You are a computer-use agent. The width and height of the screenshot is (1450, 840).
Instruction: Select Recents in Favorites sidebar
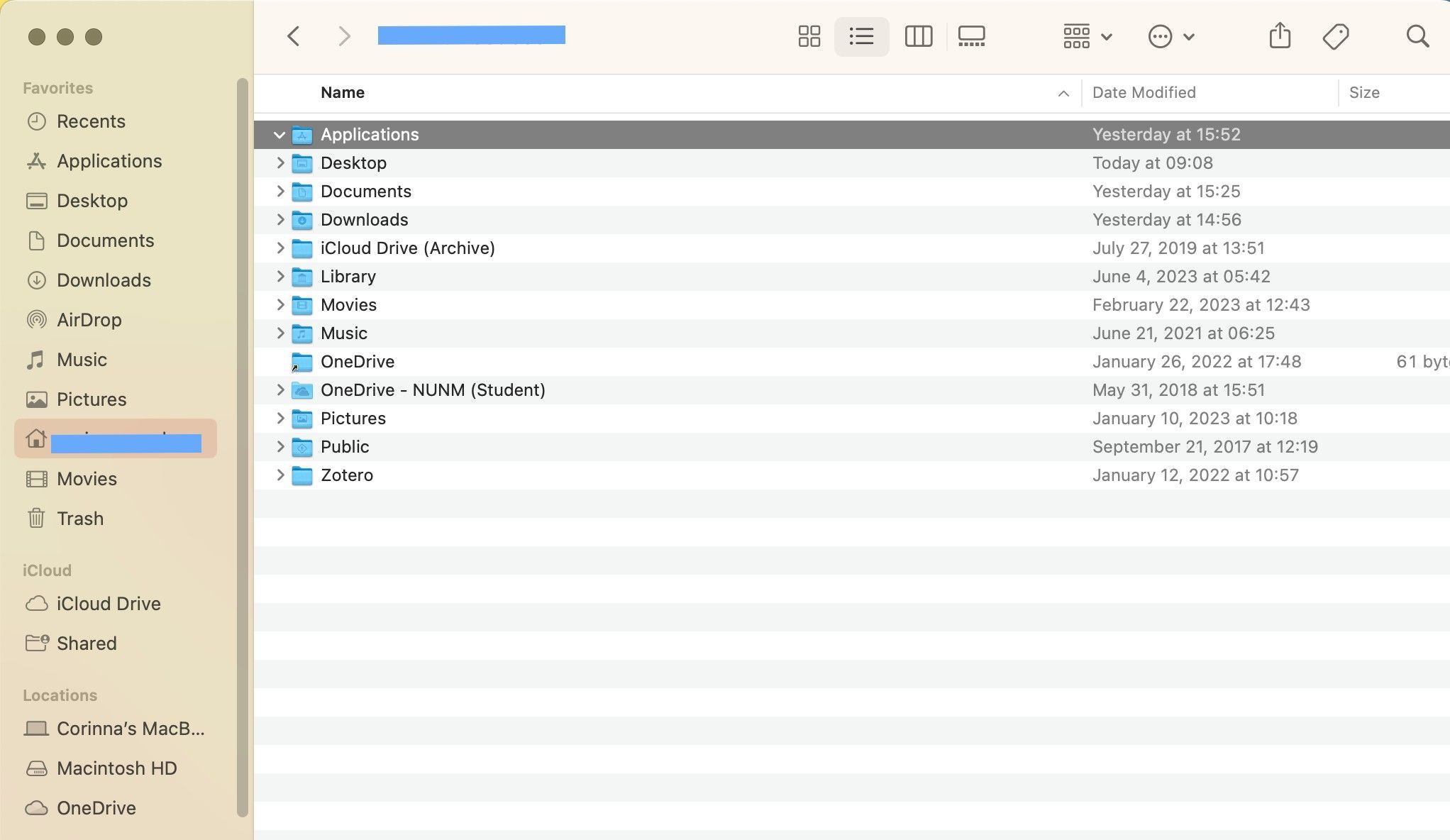[x=90, y=121]
